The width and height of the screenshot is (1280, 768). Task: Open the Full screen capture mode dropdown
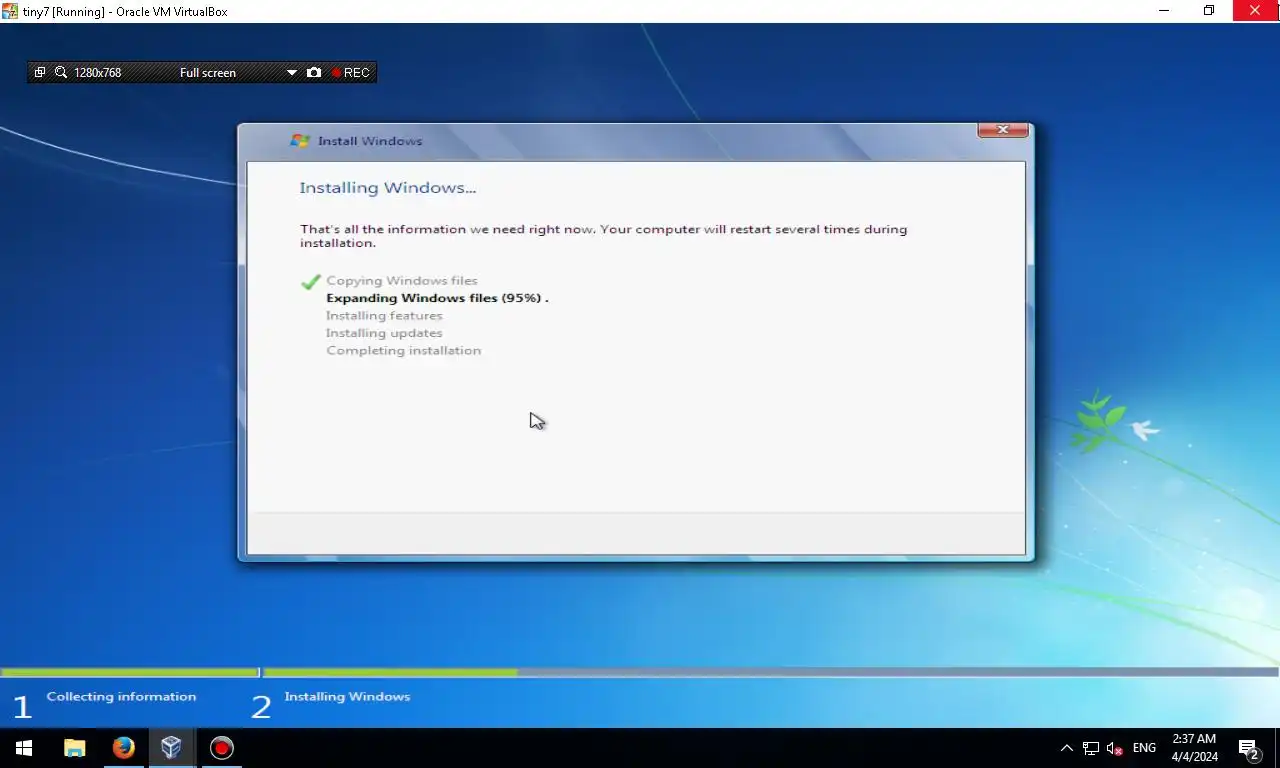[x=238, y=73]
